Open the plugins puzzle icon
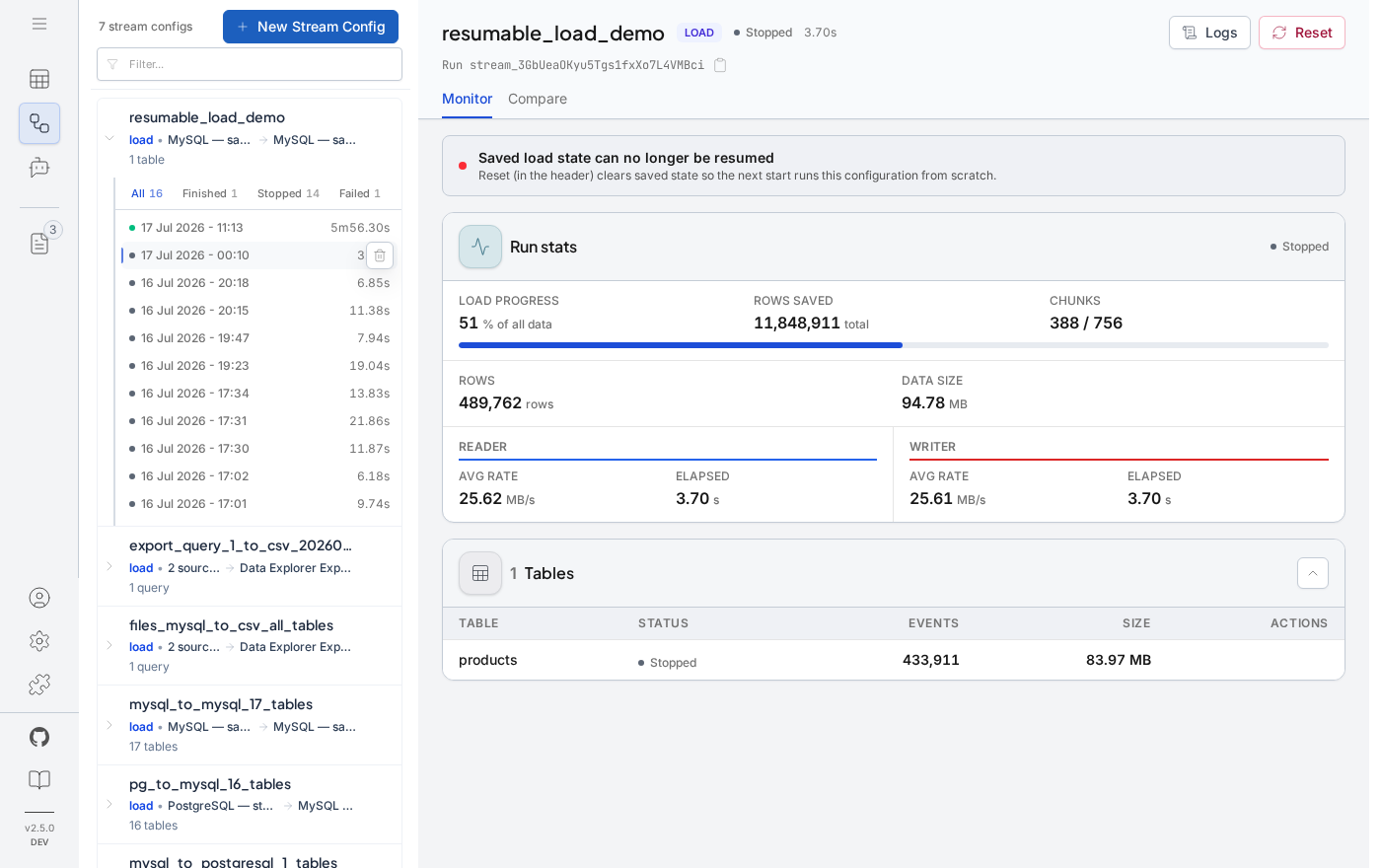Screen dimensions: 1381x868 (x=39, y=685)
